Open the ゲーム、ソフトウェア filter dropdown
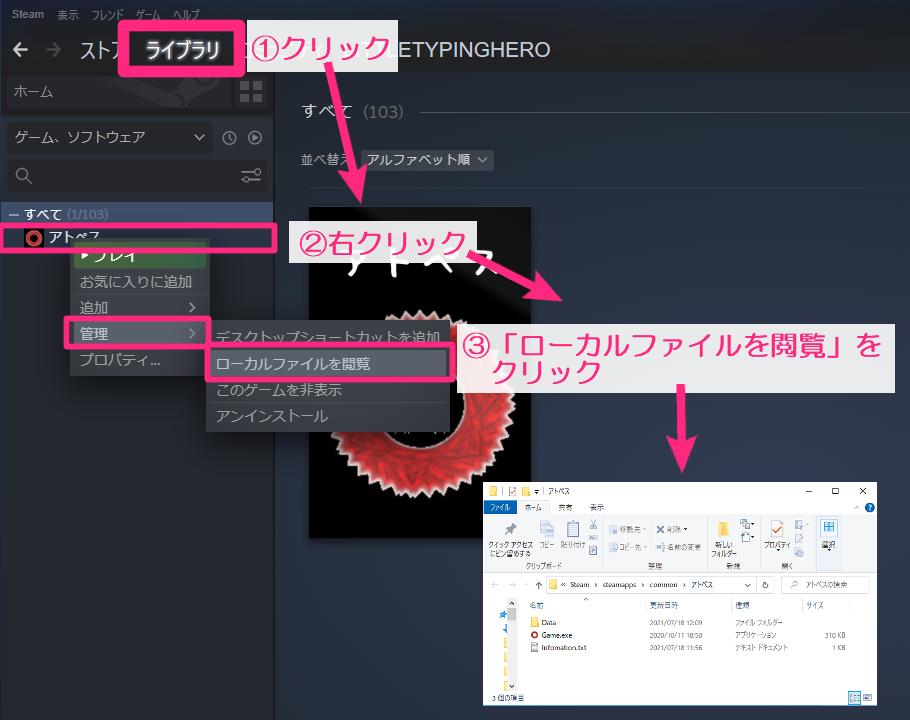 108,137
